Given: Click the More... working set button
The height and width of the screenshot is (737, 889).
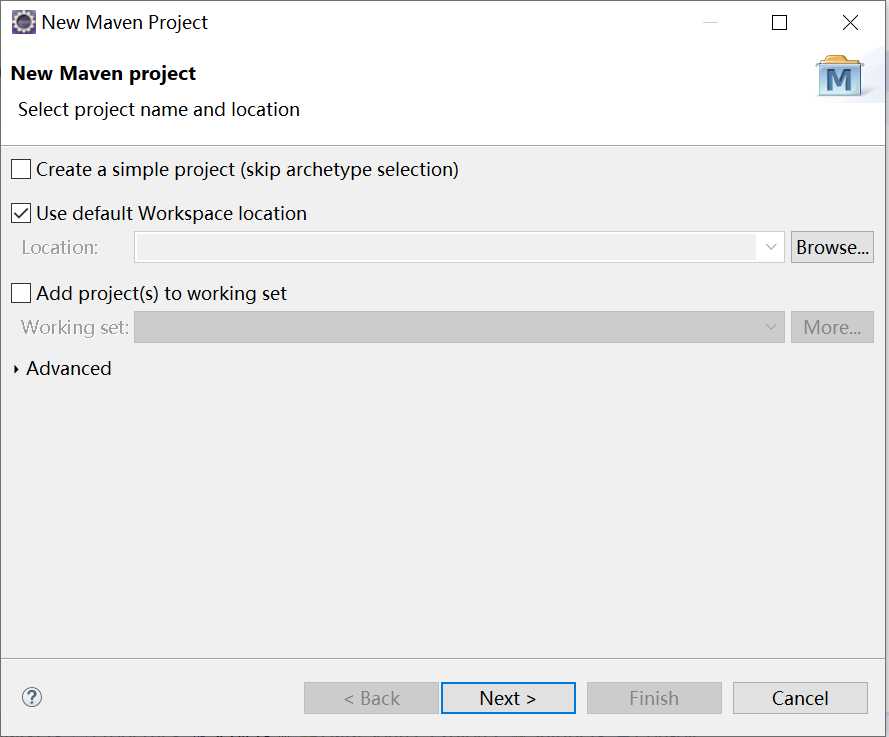Looking at the screenshot, I should [x=832, y=327].
